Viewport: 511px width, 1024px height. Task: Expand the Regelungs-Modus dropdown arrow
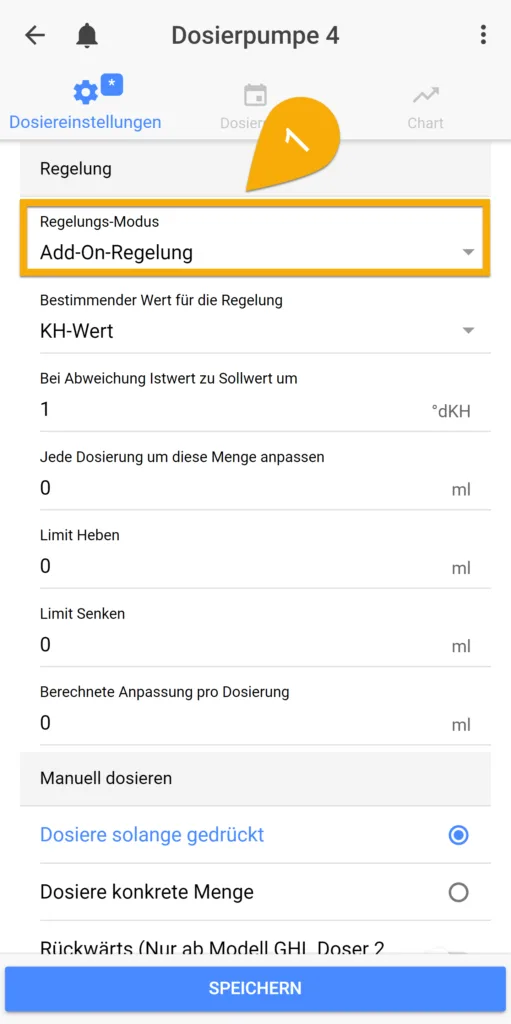[x=468, y=252]
